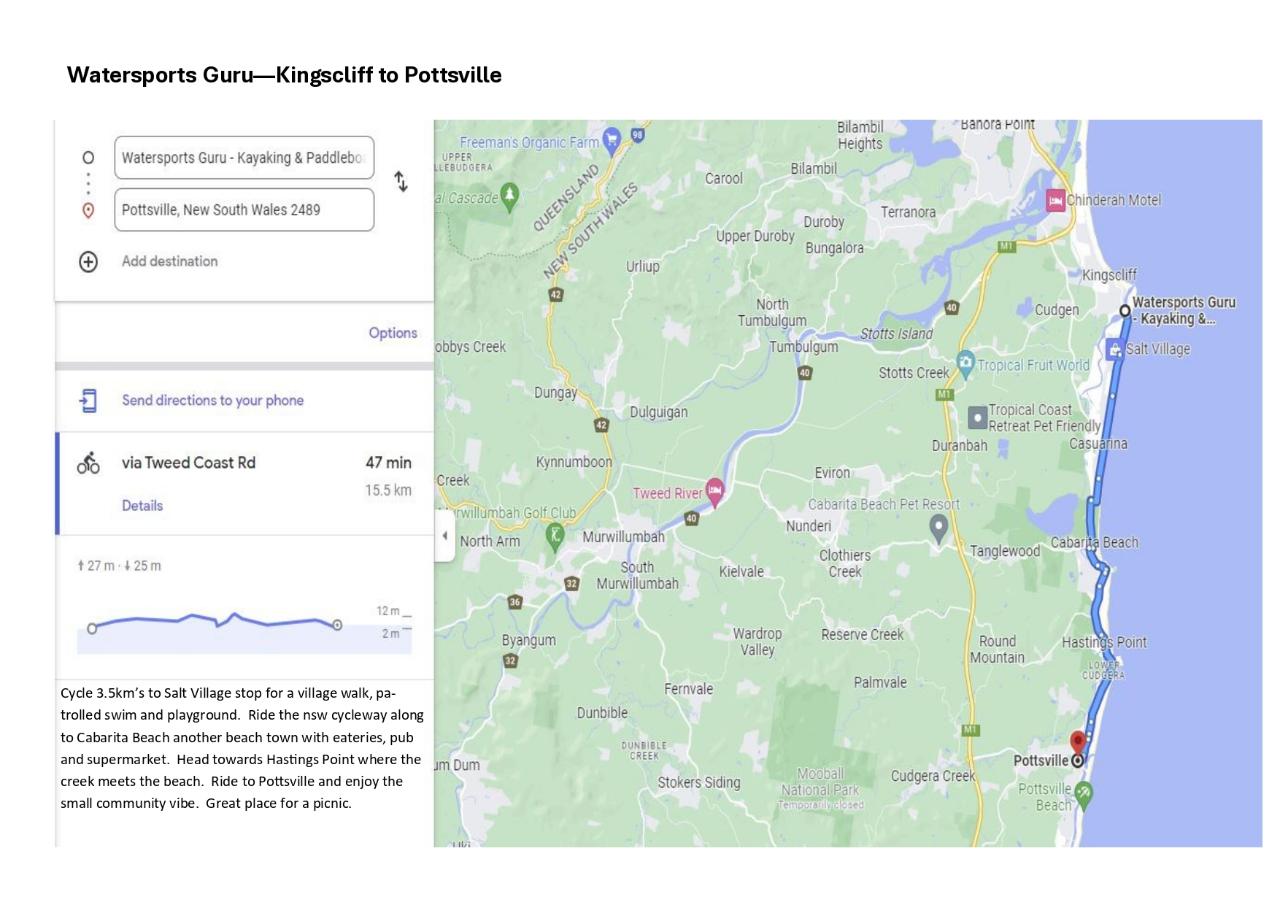Click the Salt Village shopping marker
The image size is (1280, 905).
click(x=1114, y=349)
